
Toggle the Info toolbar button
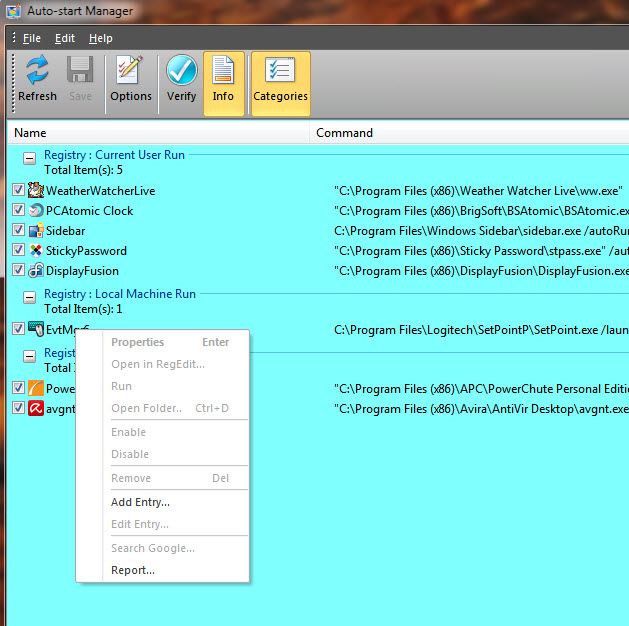pyautogui.click(x=223, y=83)
